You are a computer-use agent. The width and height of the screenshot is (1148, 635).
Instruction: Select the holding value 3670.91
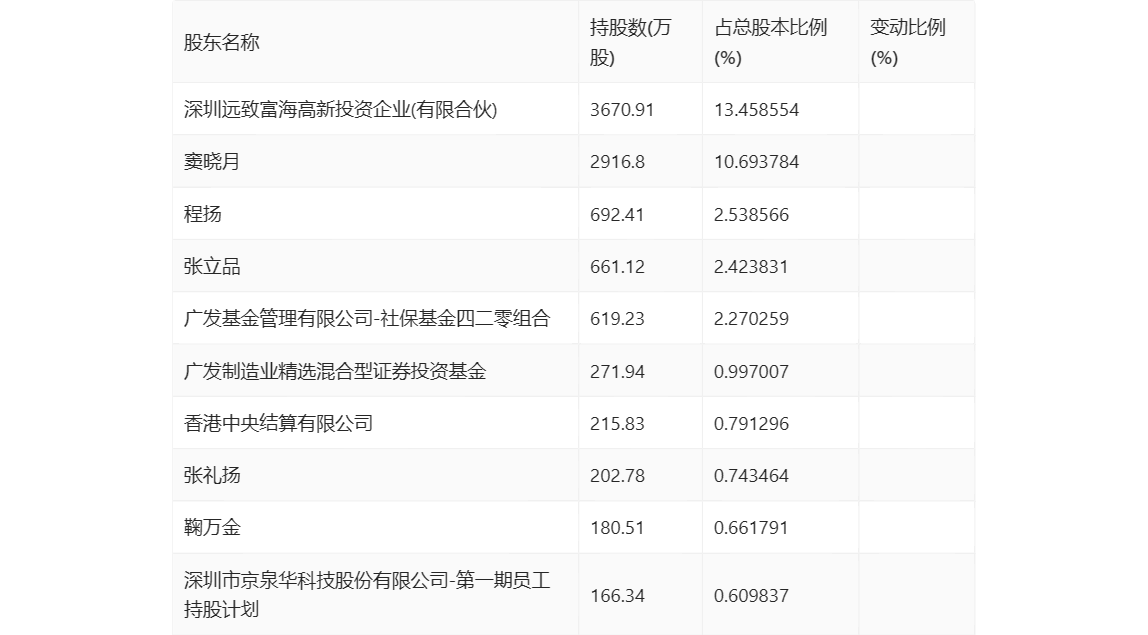(622, 110)
